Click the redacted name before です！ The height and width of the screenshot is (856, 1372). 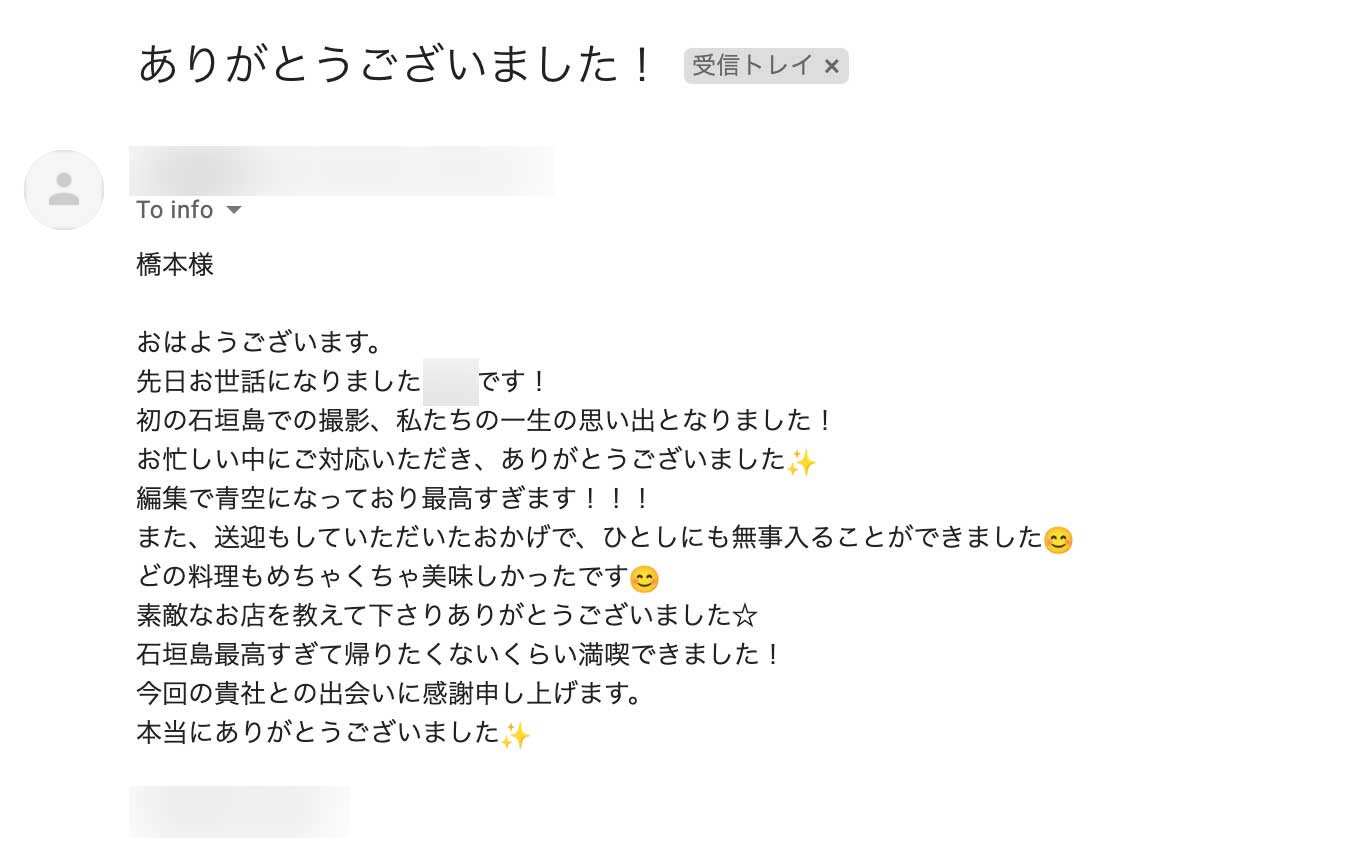[450, 382]
